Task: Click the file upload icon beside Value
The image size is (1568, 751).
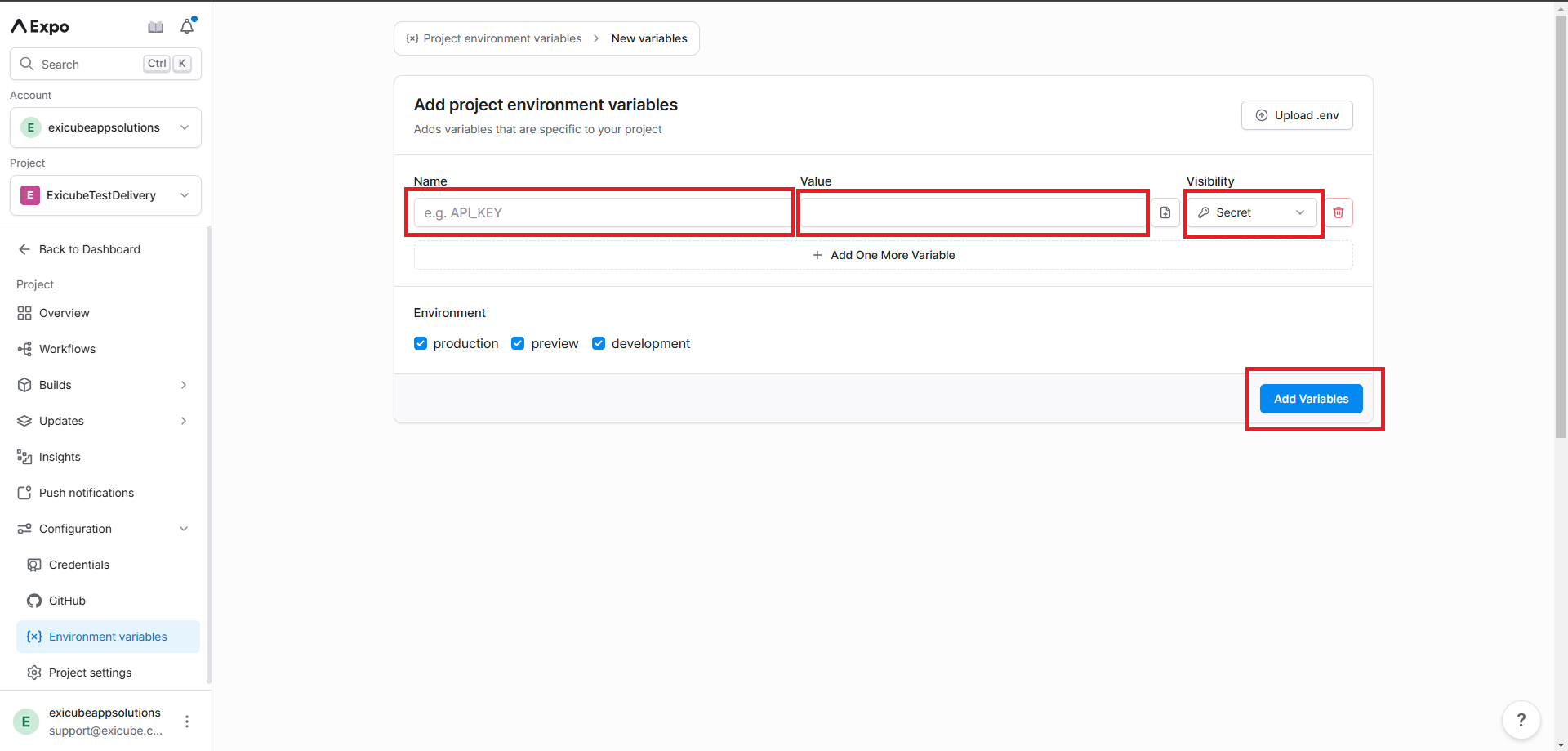Action: tap(1165, 212)
